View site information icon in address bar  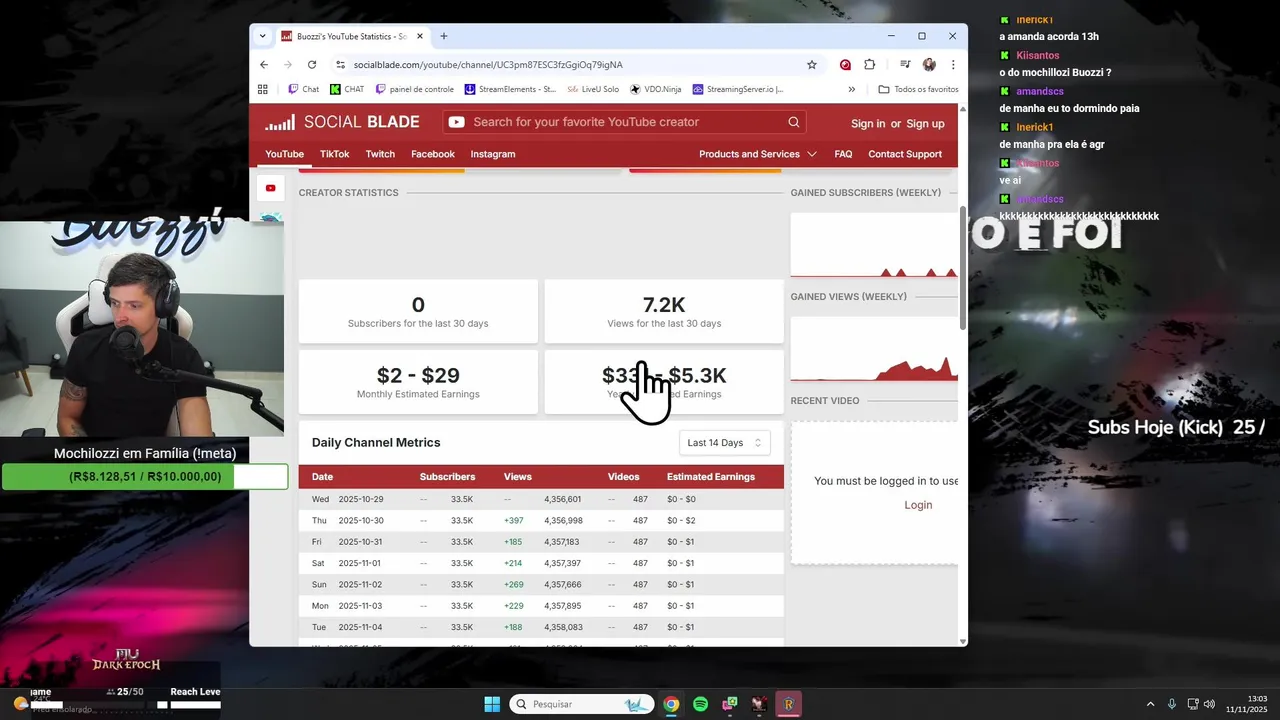340,64
